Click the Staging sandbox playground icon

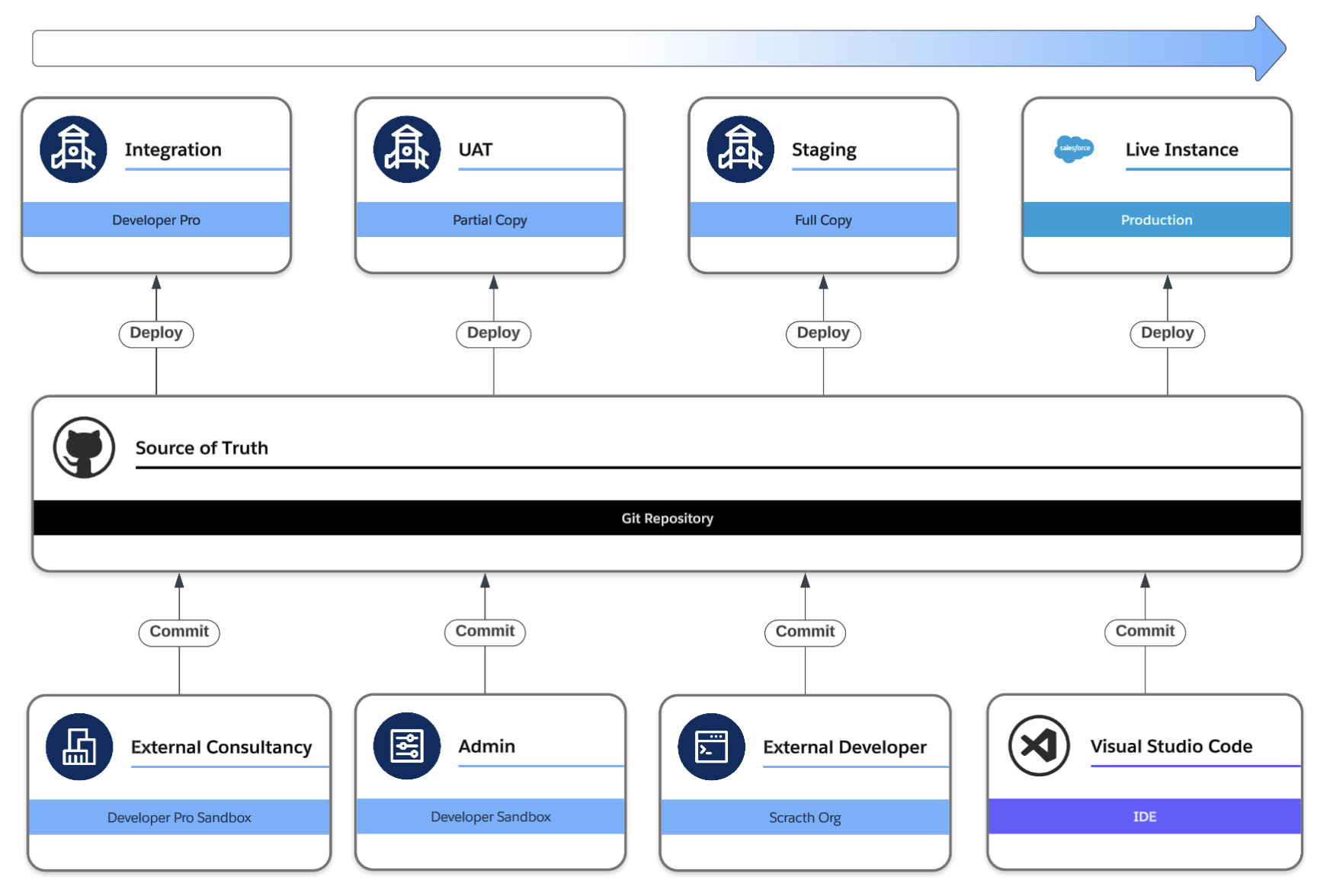click(741, 149)
